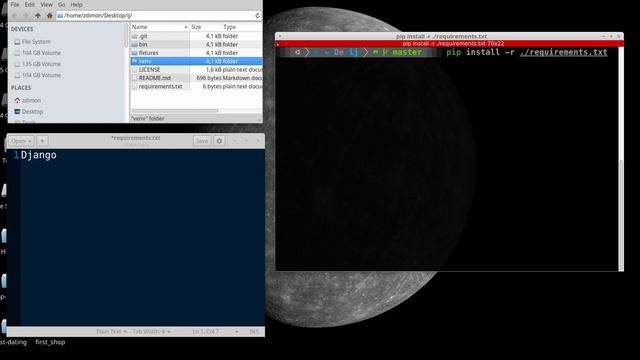Click the sidebar vertical scrollbar
This screenshot has width=640, height=360.
tap(126, 36)
